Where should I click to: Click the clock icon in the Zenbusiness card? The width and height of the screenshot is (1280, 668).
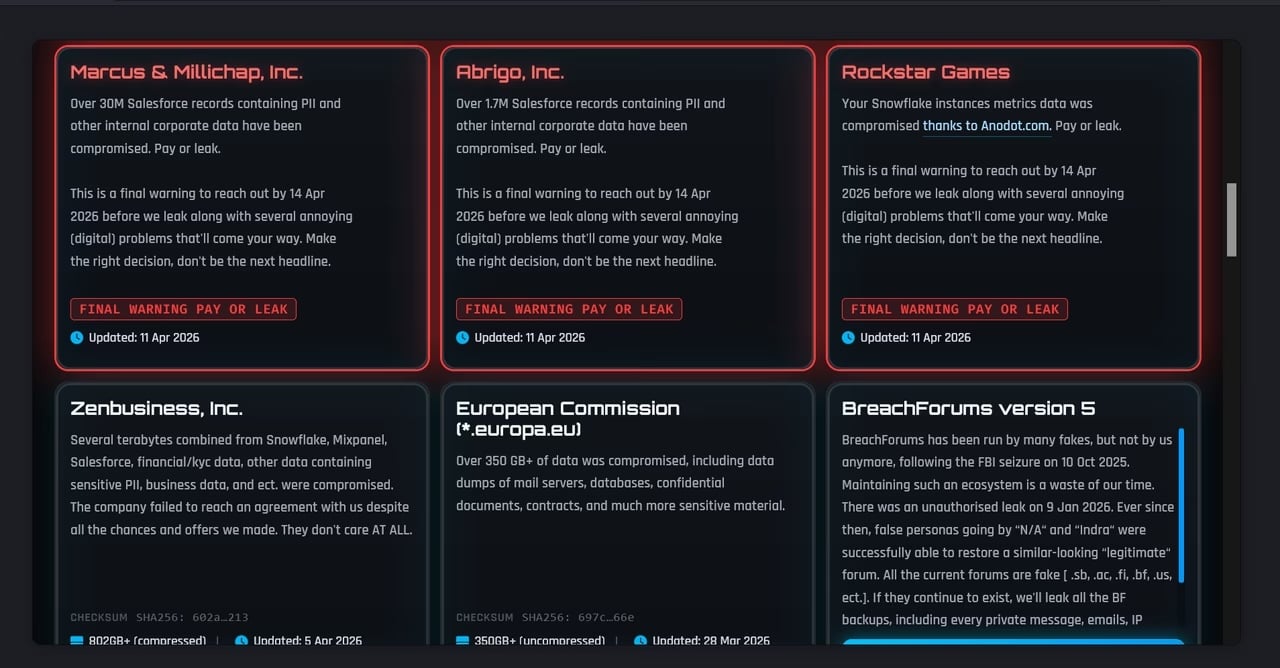241,641
